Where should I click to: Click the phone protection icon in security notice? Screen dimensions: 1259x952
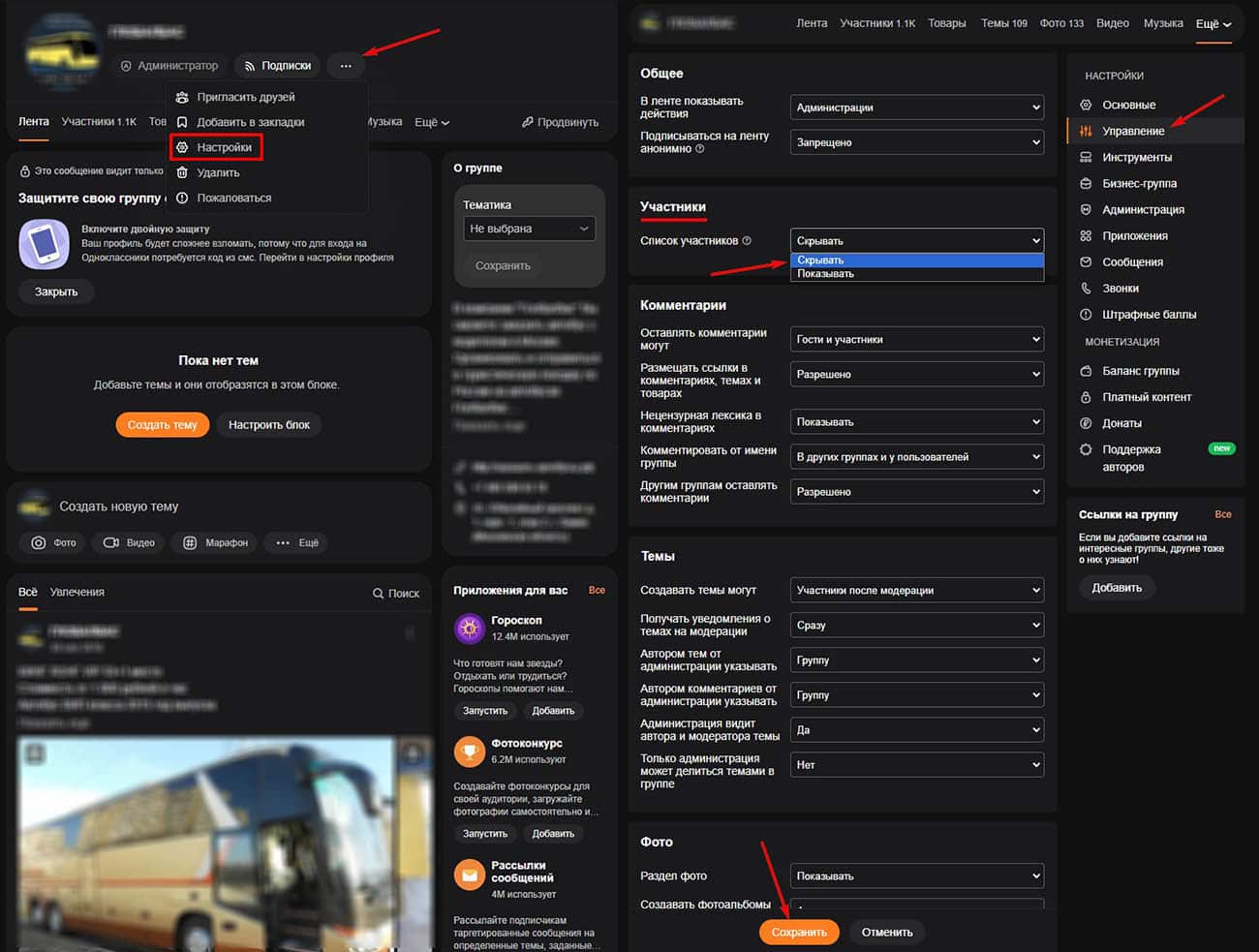point(45,244)
